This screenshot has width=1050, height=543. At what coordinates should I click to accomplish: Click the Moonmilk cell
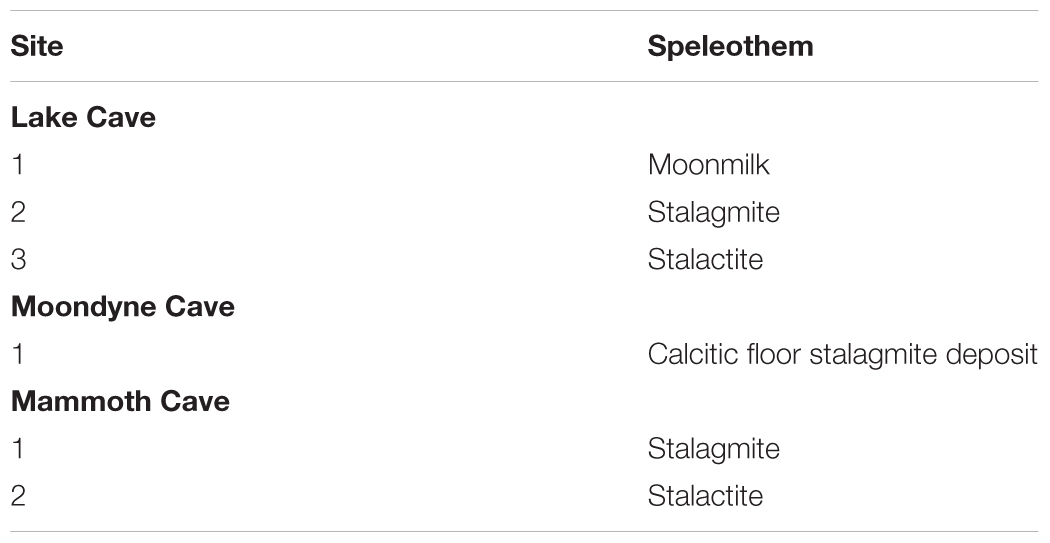click(x=708, y=165)
